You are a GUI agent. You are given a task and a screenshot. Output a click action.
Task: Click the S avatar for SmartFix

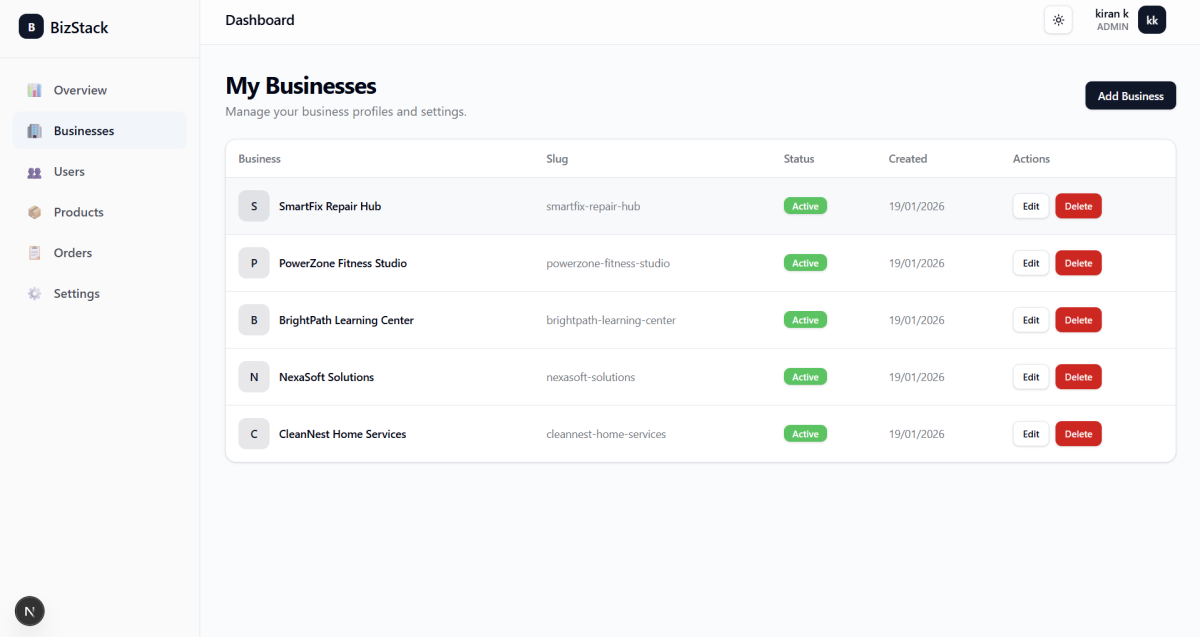254,206
